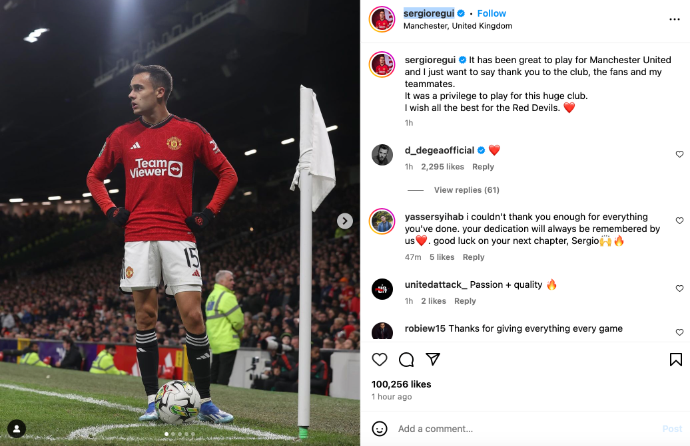Save post with bookmark icon
This screenshot has width=690, height=446.
(675, 359)
